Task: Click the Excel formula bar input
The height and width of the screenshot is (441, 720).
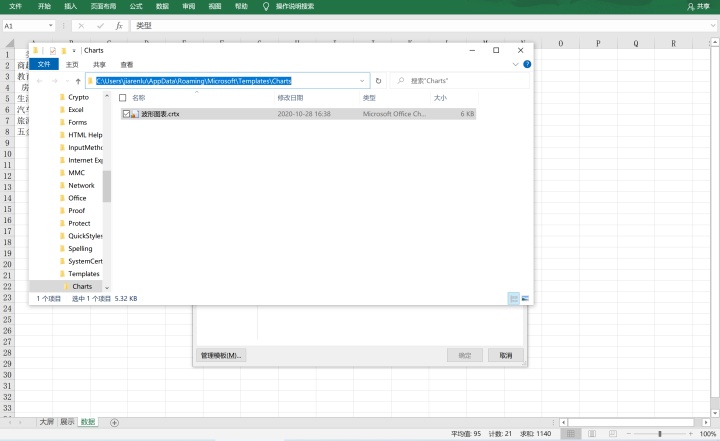Action: (x=419, y=26)
